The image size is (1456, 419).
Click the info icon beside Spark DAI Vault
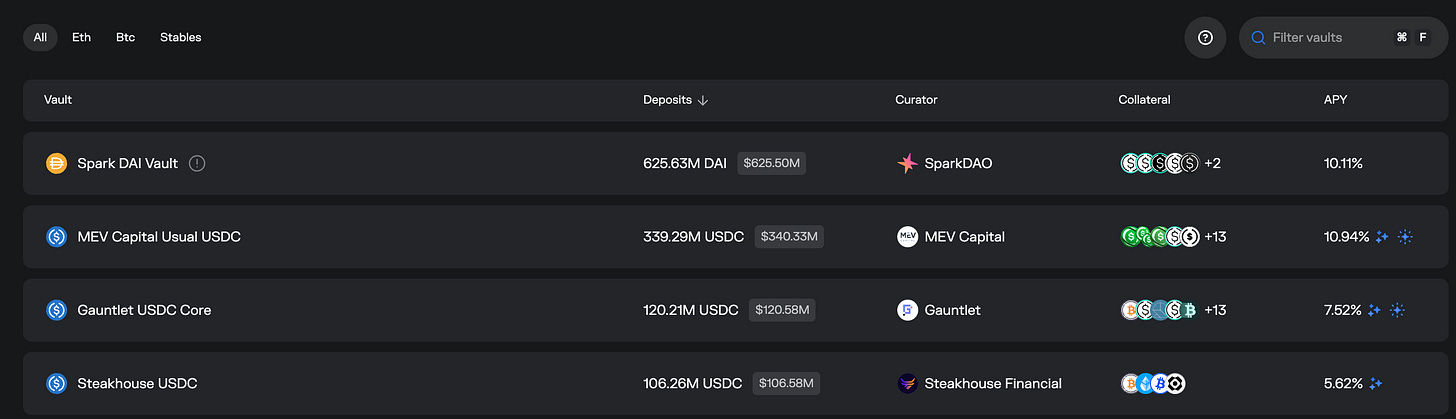197,163
